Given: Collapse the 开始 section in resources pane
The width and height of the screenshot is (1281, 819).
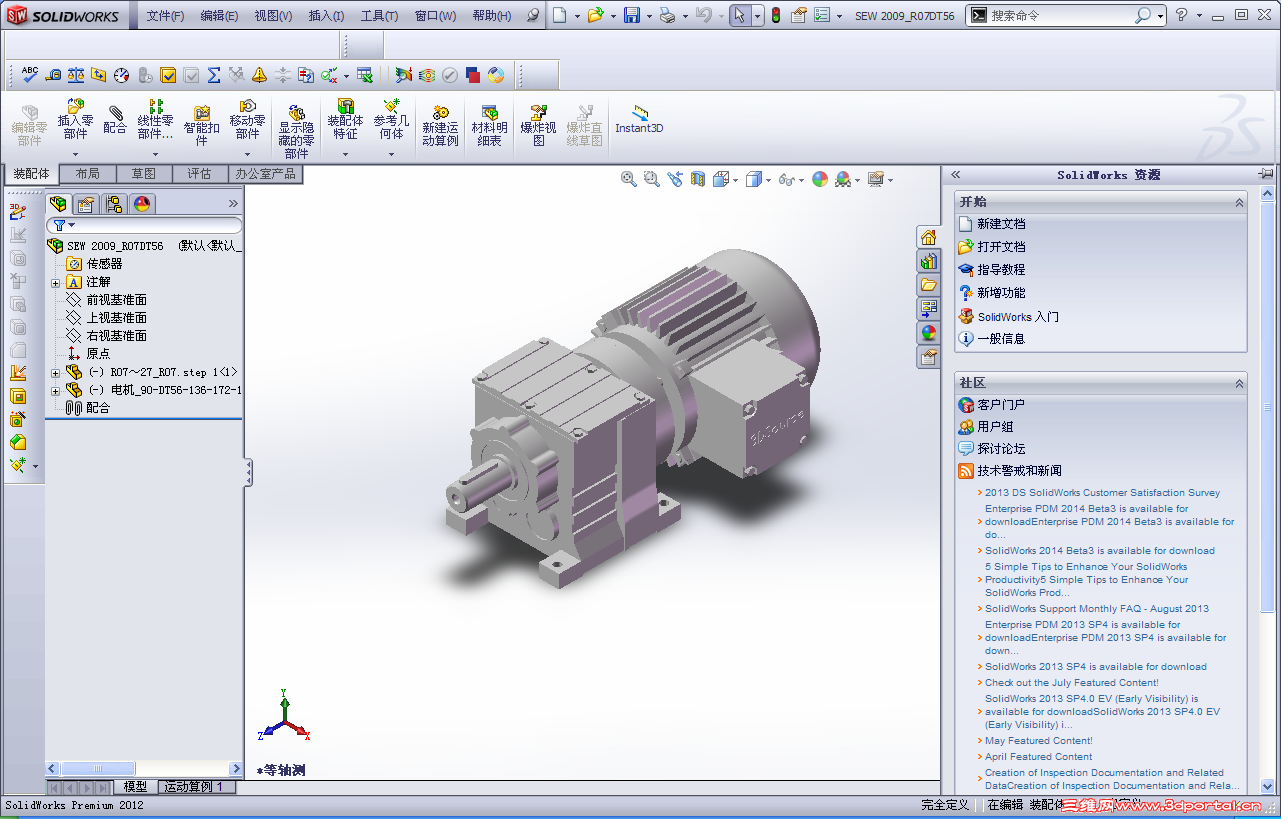Looking at the screenshot, I should [x=1239, y=202].
